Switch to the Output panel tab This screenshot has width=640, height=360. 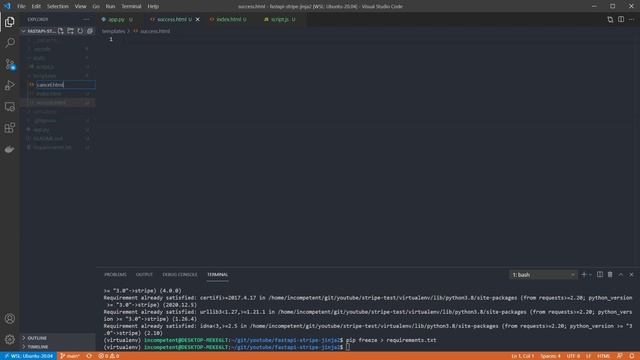point(144,275)
